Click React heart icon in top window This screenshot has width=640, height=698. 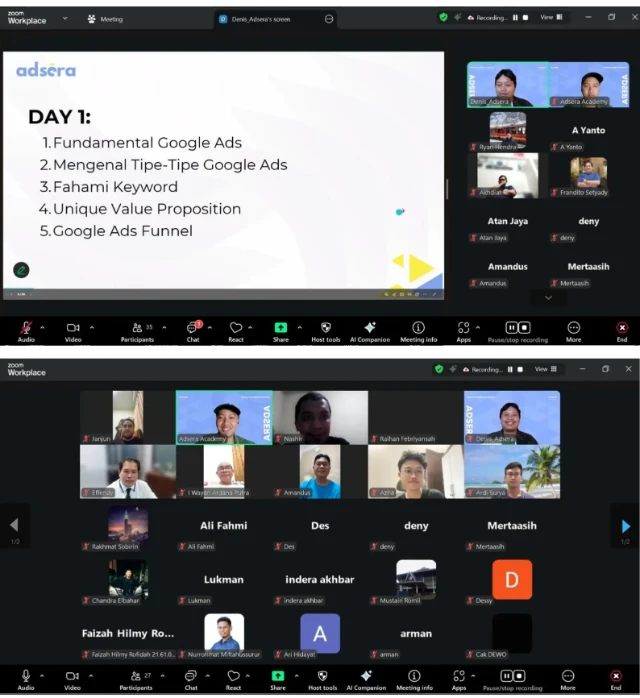(x=236, y=332)
